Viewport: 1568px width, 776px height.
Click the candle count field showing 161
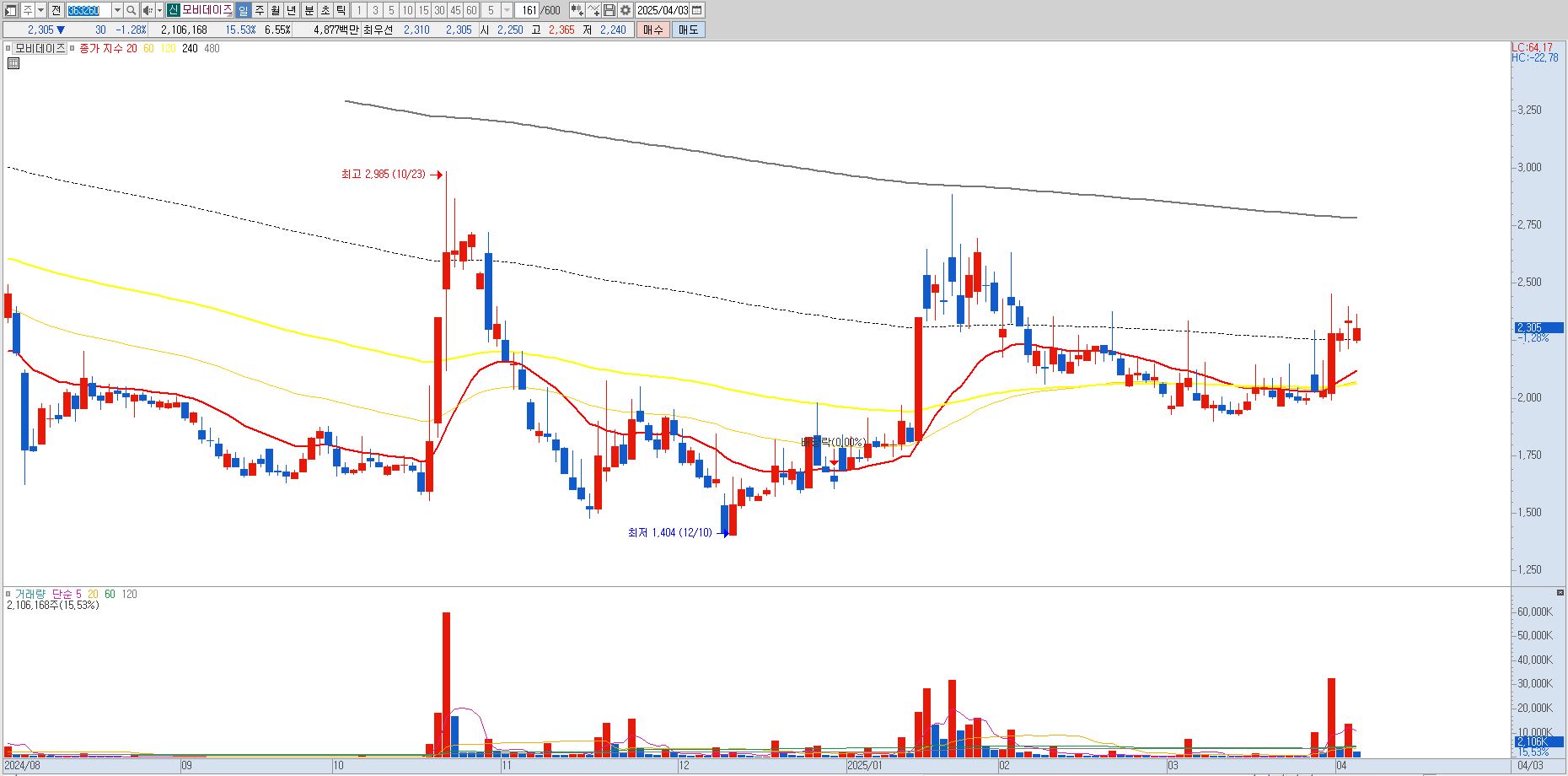[527, 10]
